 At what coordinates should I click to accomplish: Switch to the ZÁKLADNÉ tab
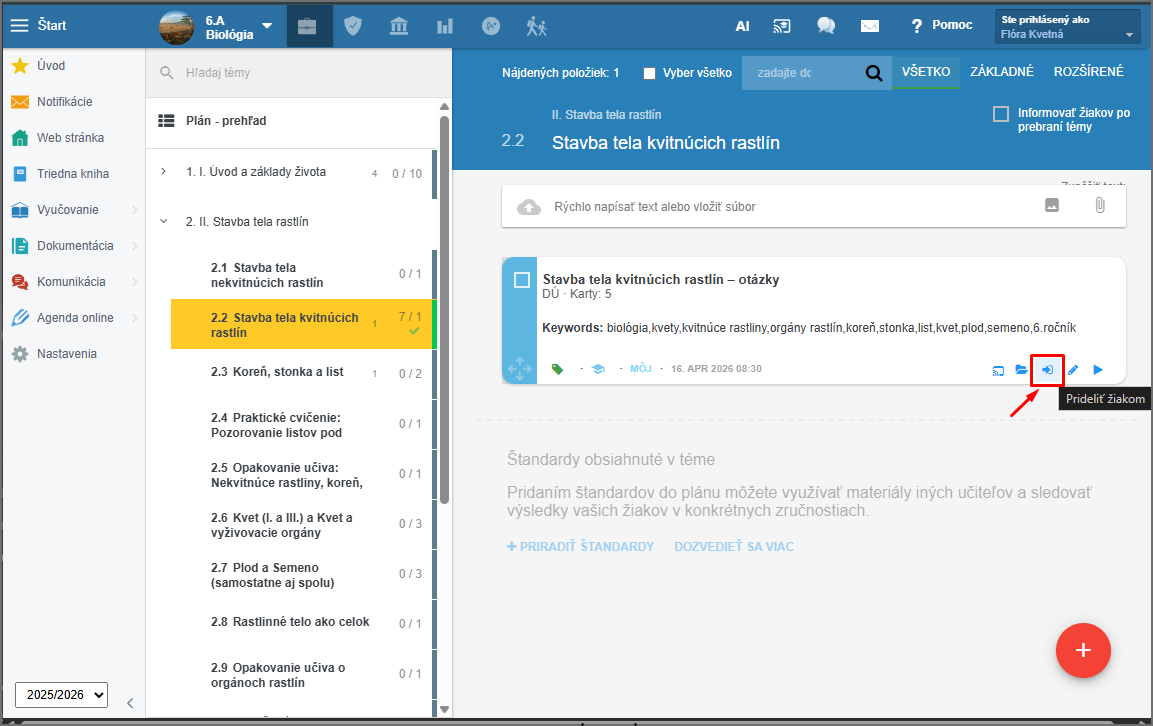click(x=1001, y=72)
